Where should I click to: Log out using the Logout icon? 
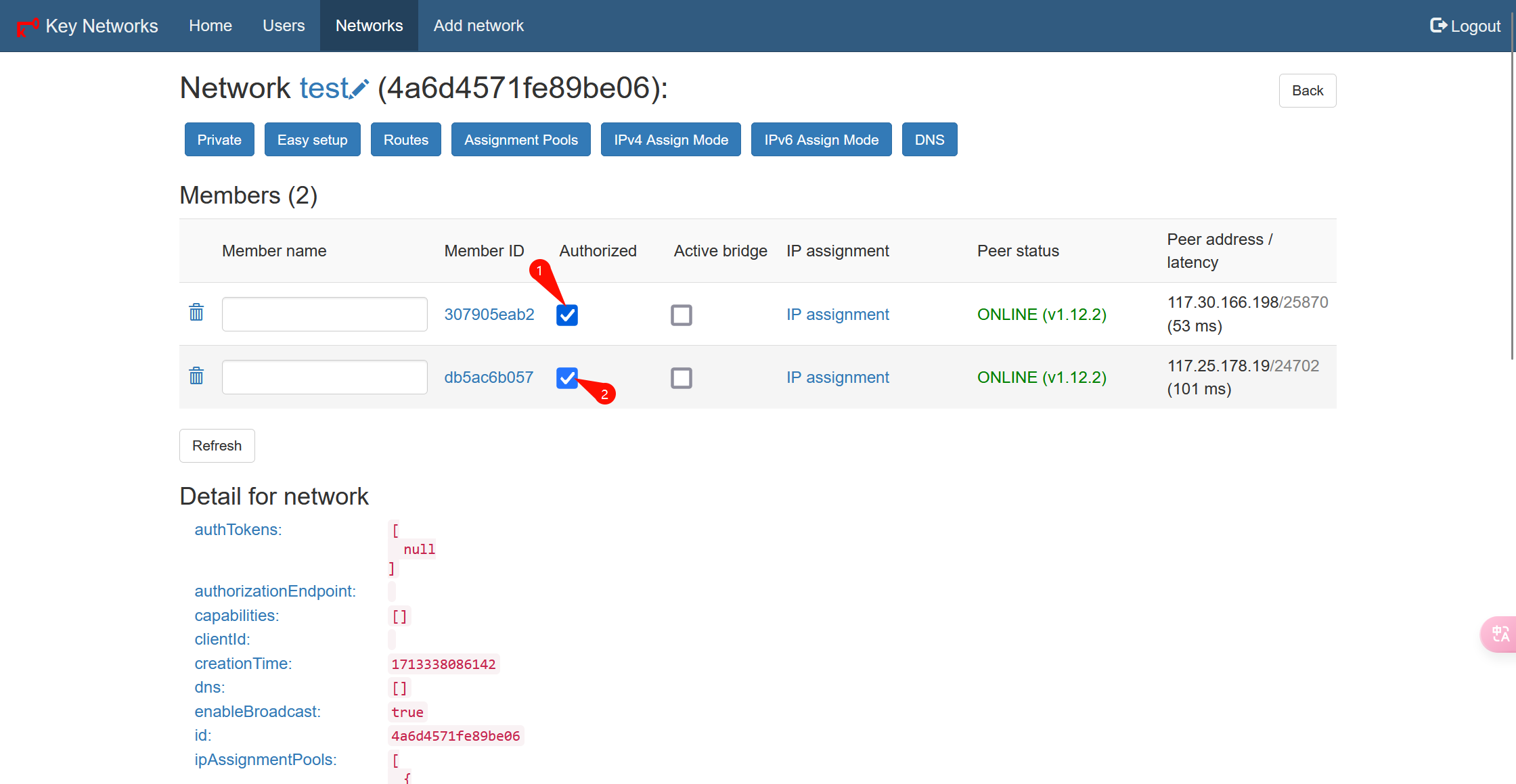click(x=1439, y=26)
